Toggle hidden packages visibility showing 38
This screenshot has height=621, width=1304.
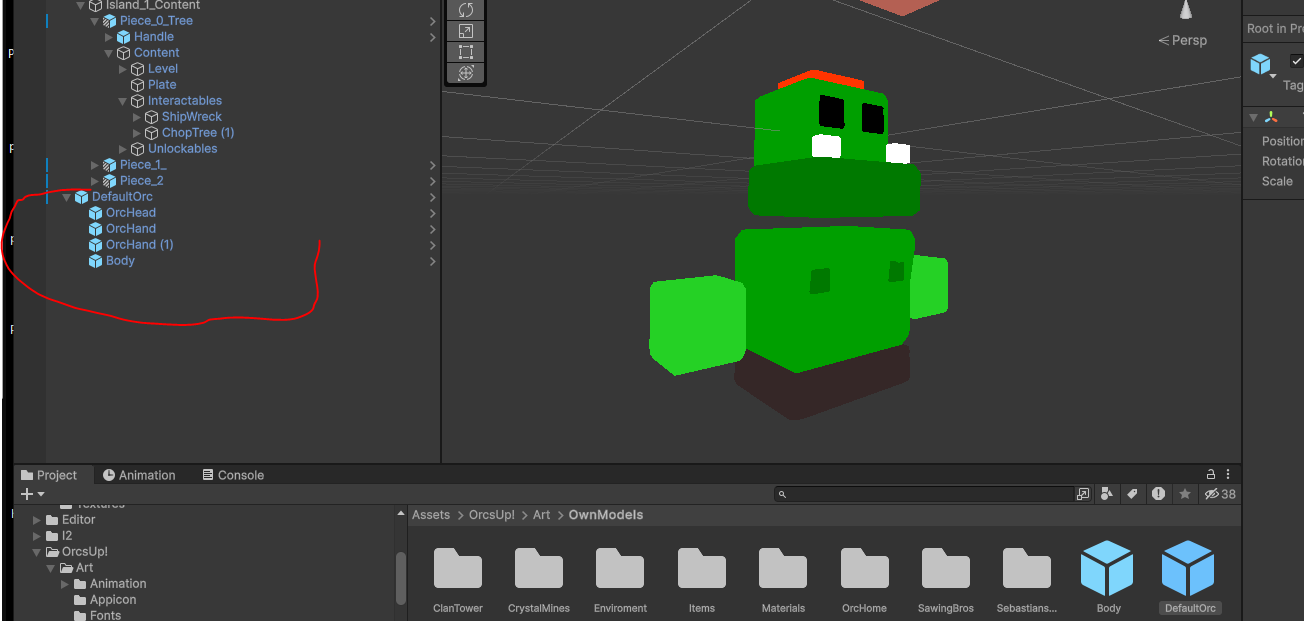[1220, 494]
